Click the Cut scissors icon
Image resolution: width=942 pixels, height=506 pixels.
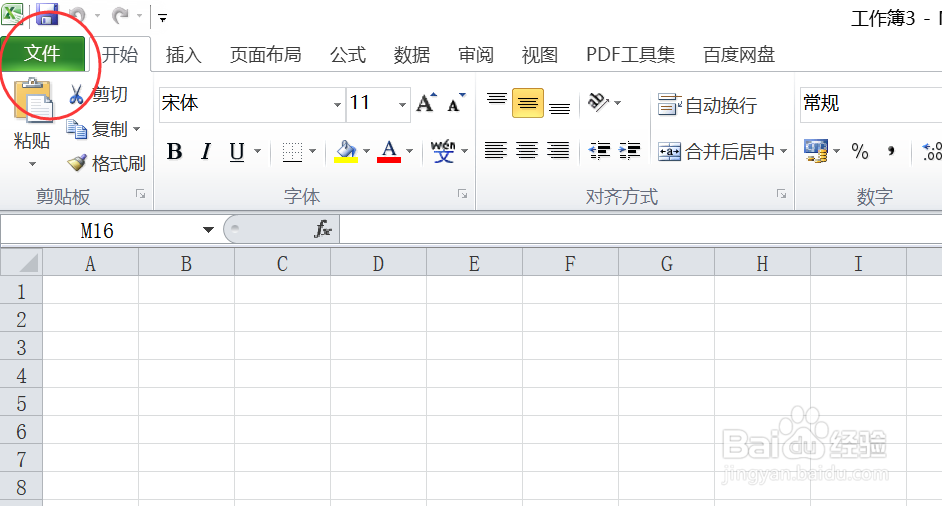(76, 94)
